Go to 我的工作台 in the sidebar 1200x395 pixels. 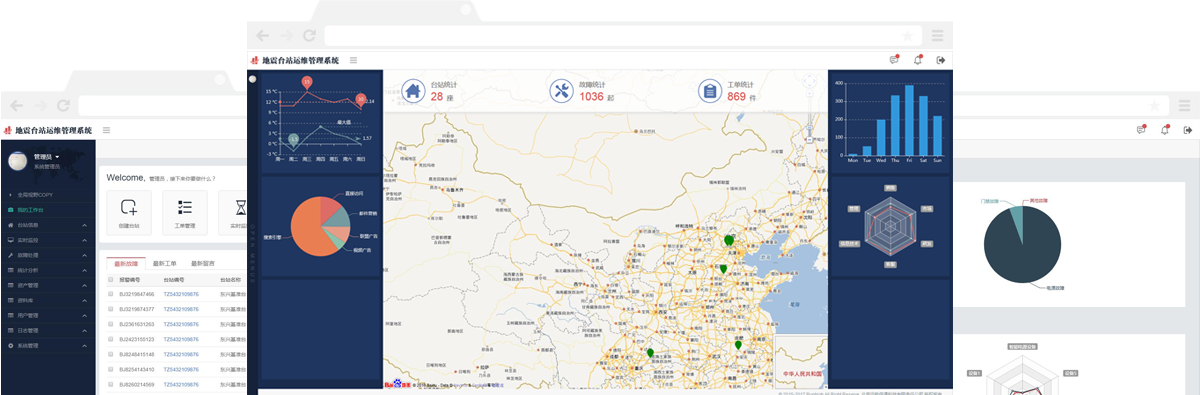(x=31, y=210)
